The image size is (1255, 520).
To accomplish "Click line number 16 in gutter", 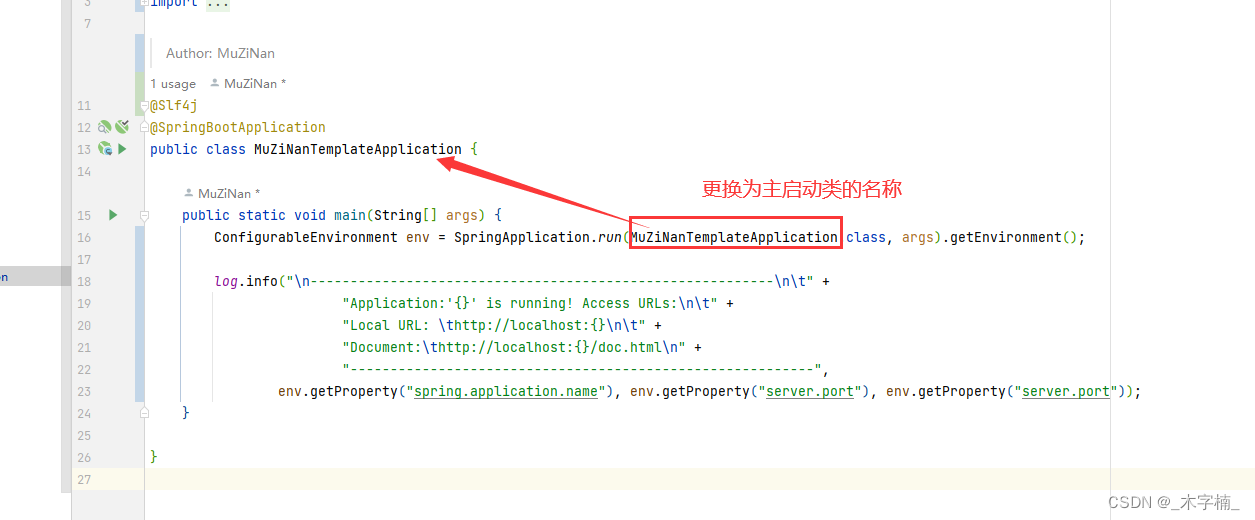I will [x=84, y=237].
